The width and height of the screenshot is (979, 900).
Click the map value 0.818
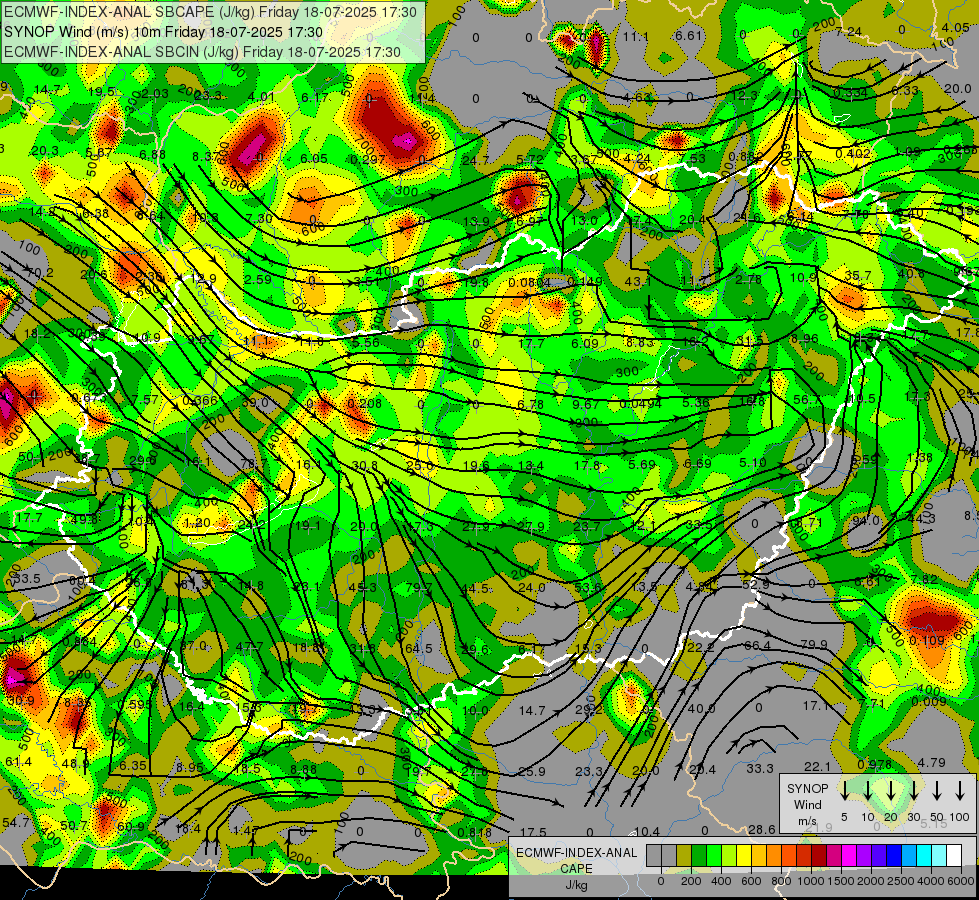475,832
